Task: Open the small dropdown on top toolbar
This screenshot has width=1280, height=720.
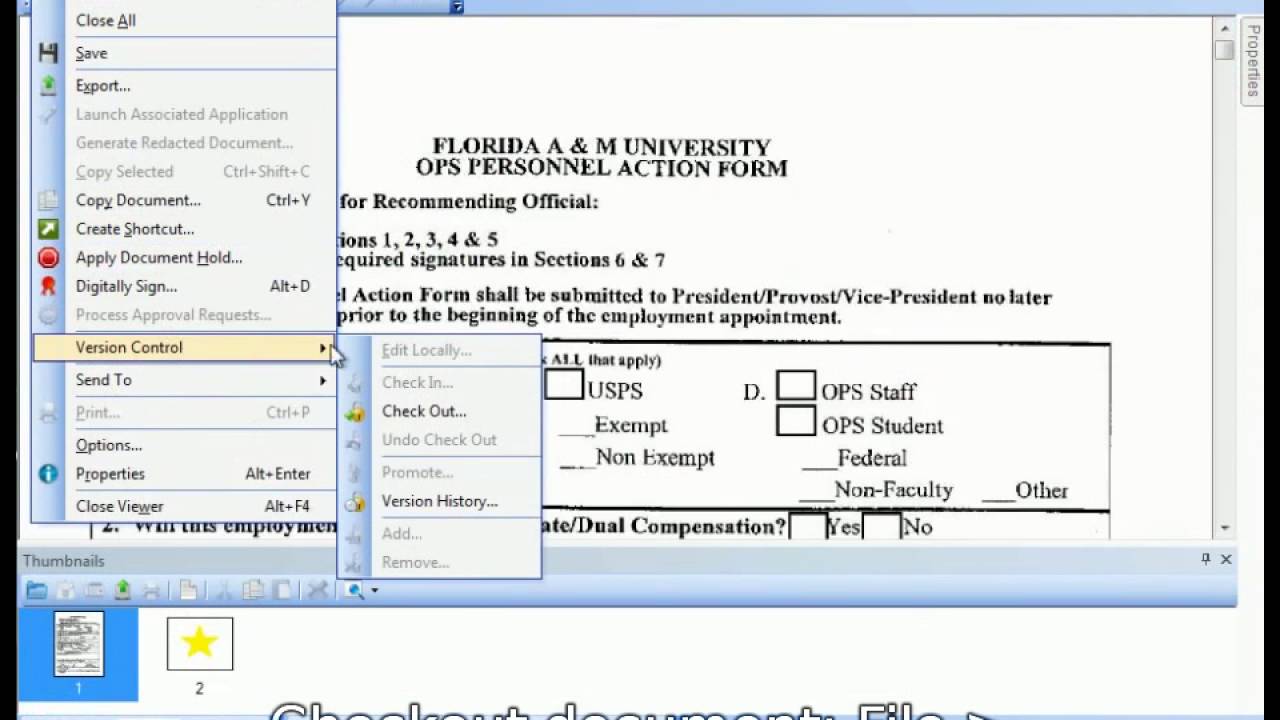Action: 457,7
